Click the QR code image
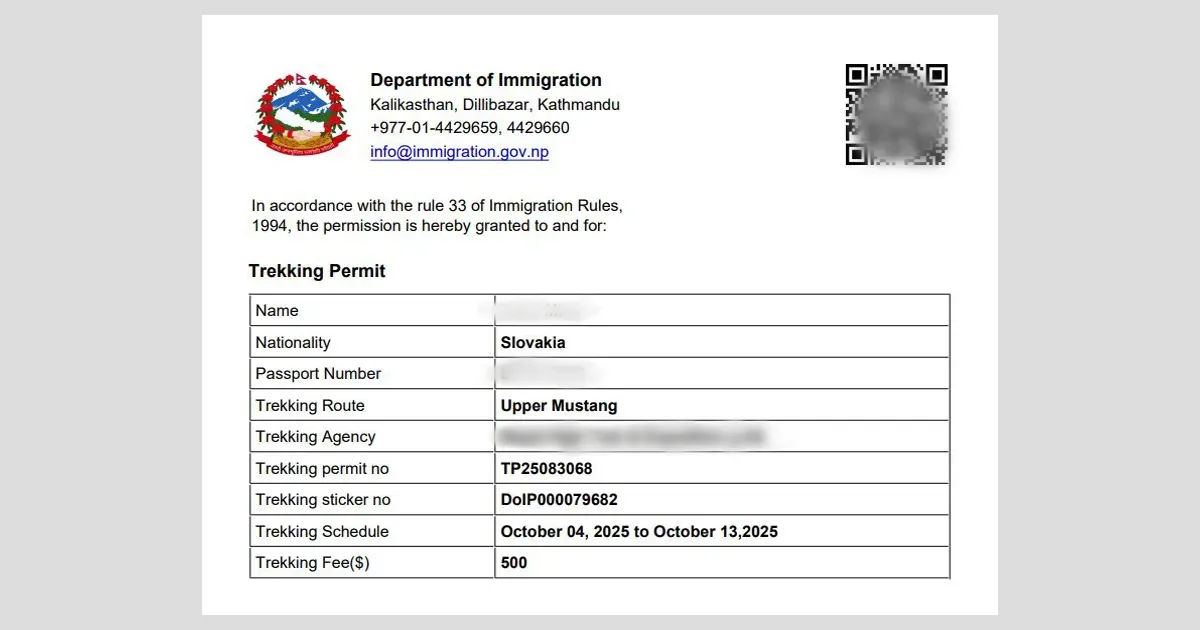The width and height of the screenshot is (1200, 630). pyautogui.click(x=896, y=115)
